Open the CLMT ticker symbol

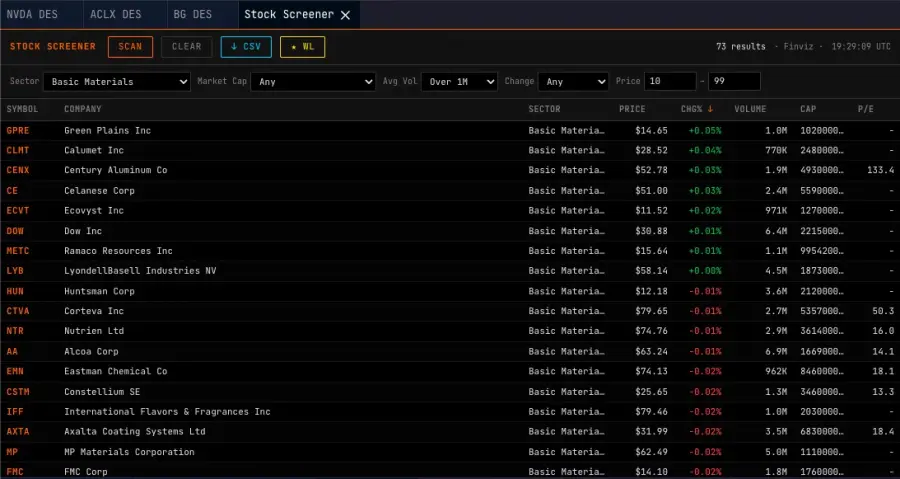click(x=18, y=150)
